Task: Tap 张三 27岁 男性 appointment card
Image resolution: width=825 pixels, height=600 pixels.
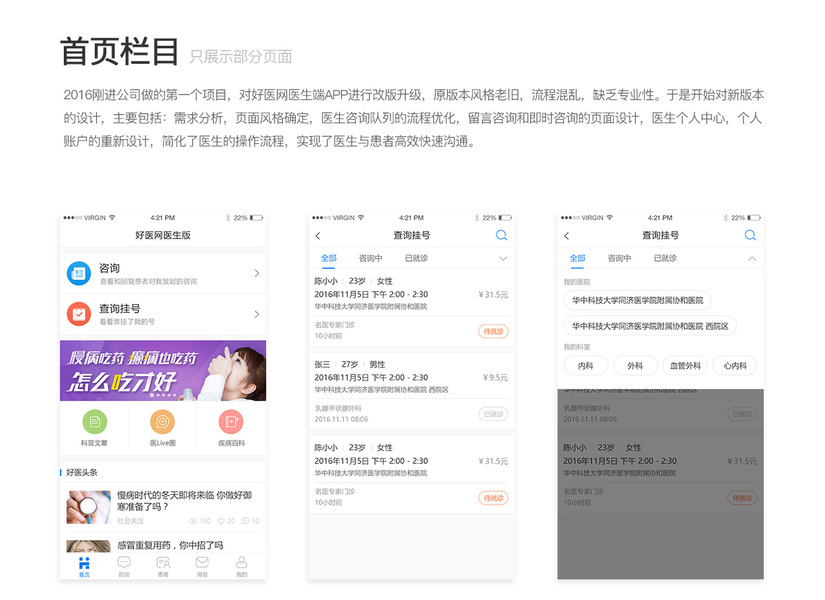Action: click(411, 391)
